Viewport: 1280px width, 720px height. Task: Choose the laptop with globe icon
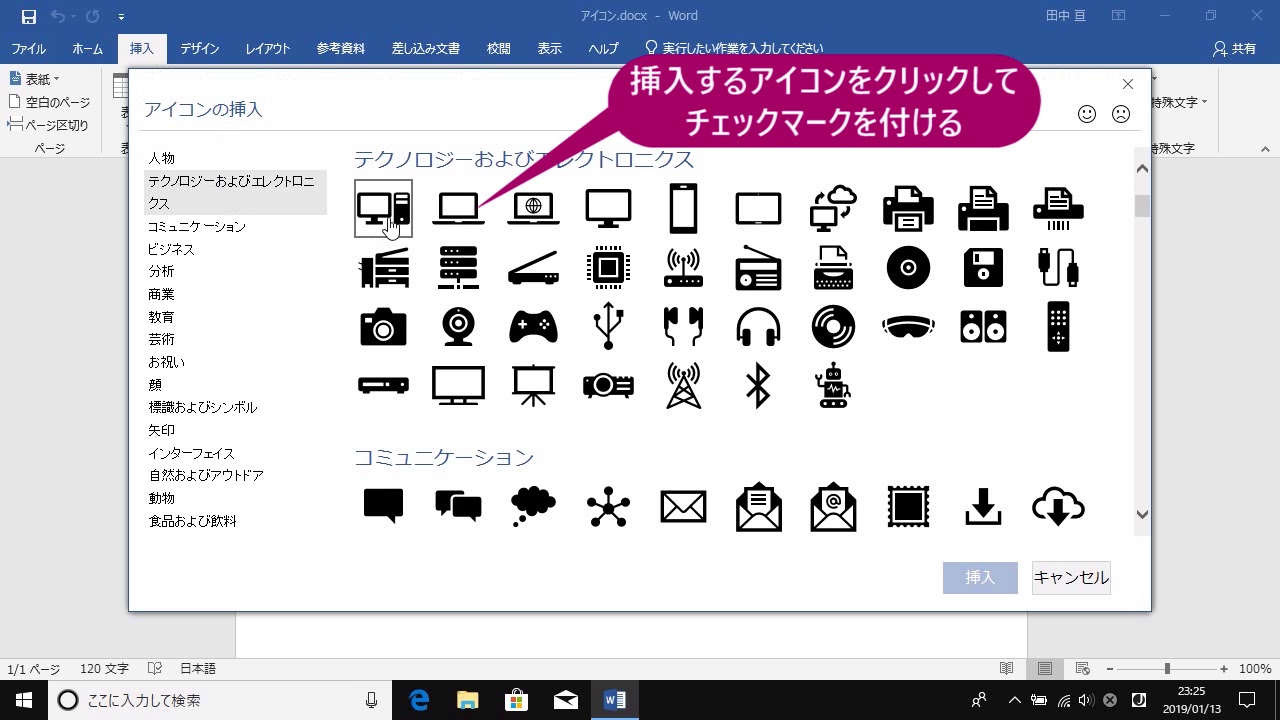[533, 209]
